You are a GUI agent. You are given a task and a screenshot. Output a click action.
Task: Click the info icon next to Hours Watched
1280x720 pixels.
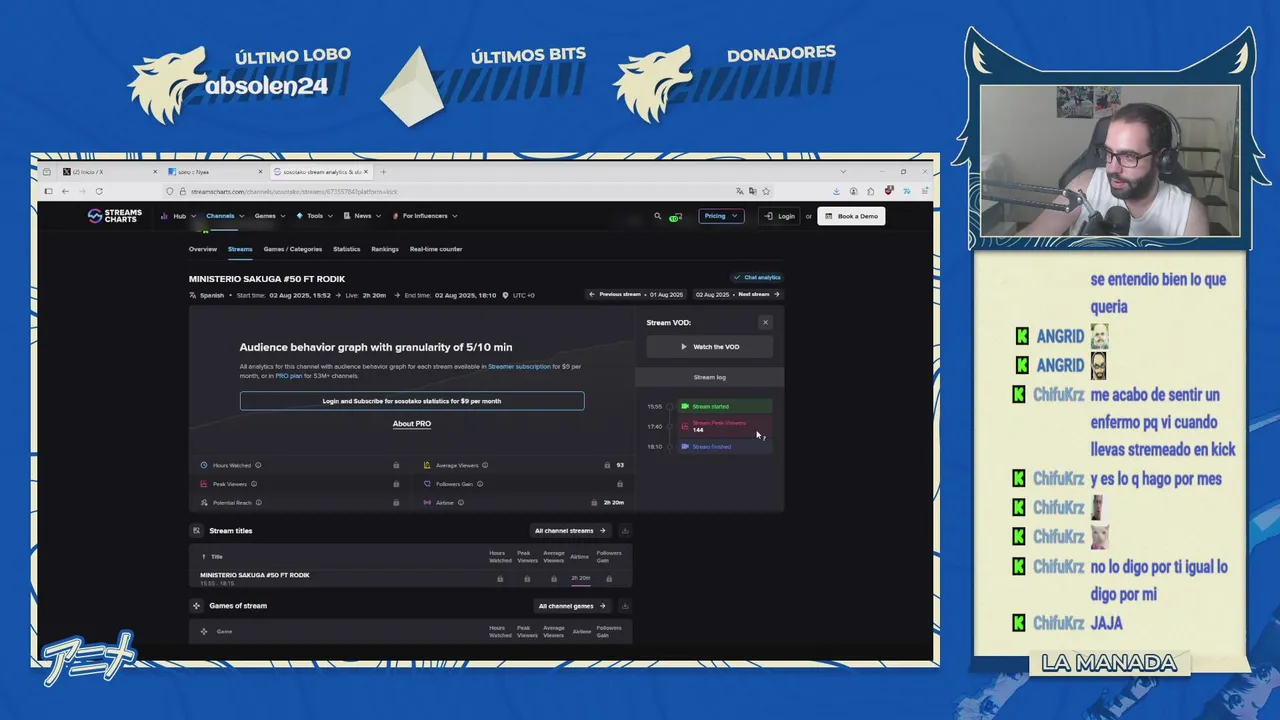point(258,465)
